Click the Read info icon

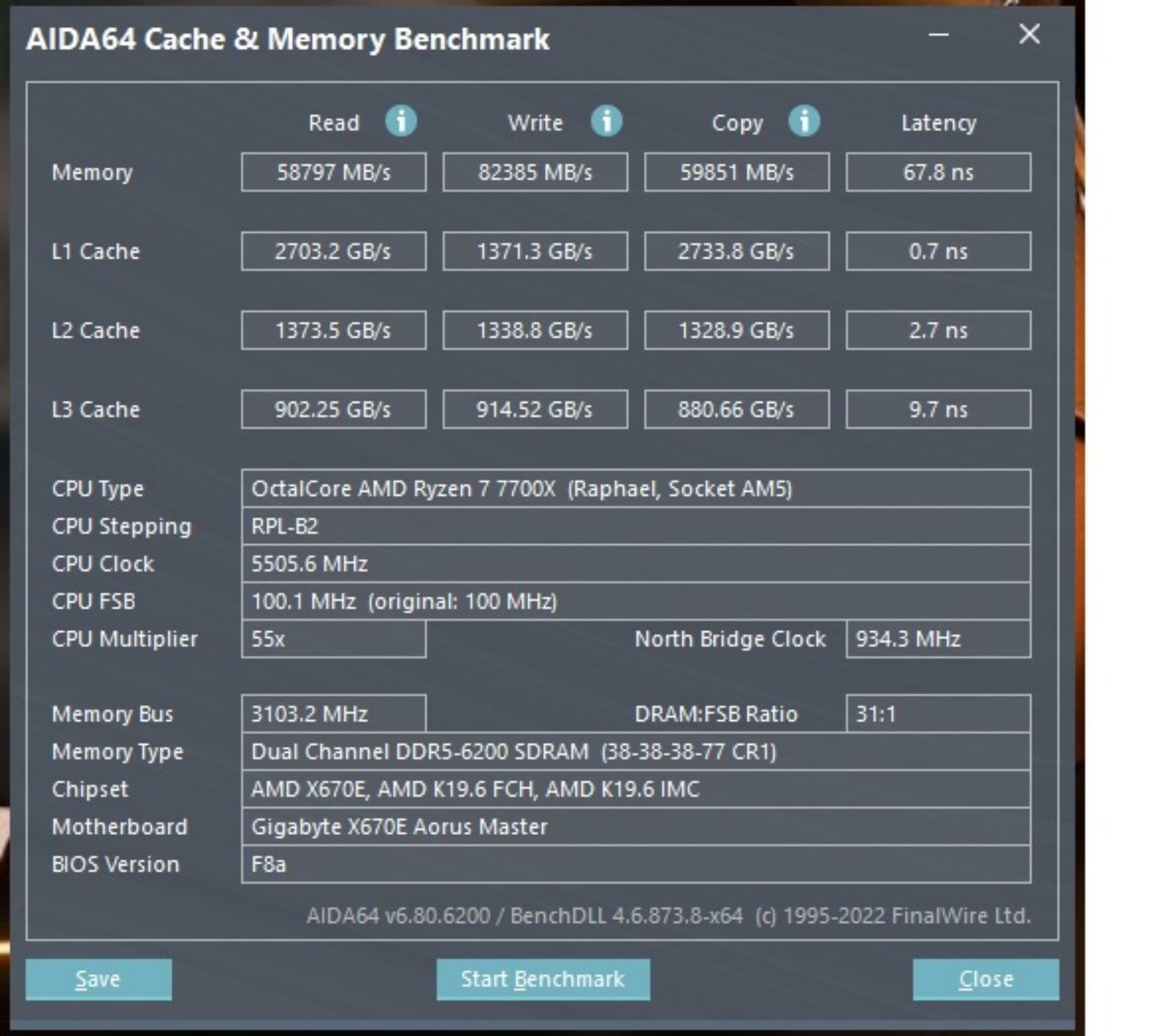coord(401,121)
